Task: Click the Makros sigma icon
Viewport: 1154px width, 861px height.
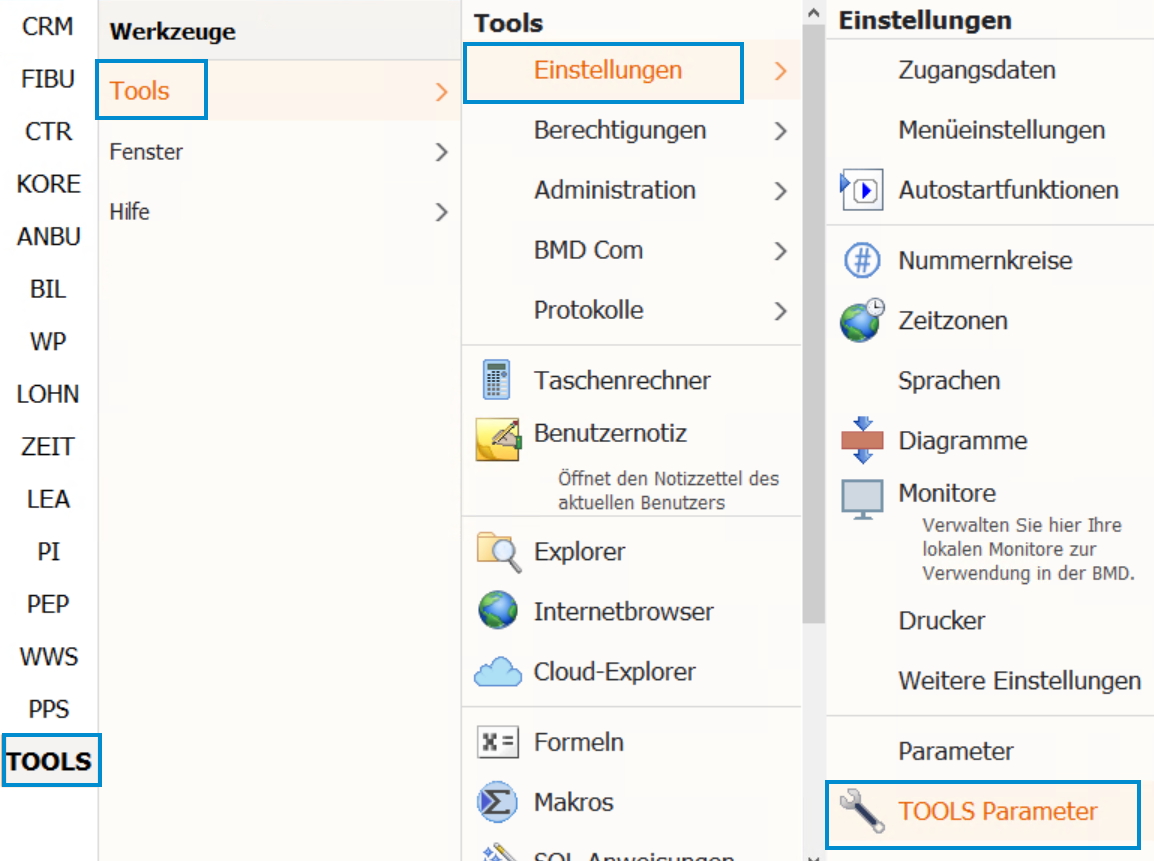Action: (498, 801)
